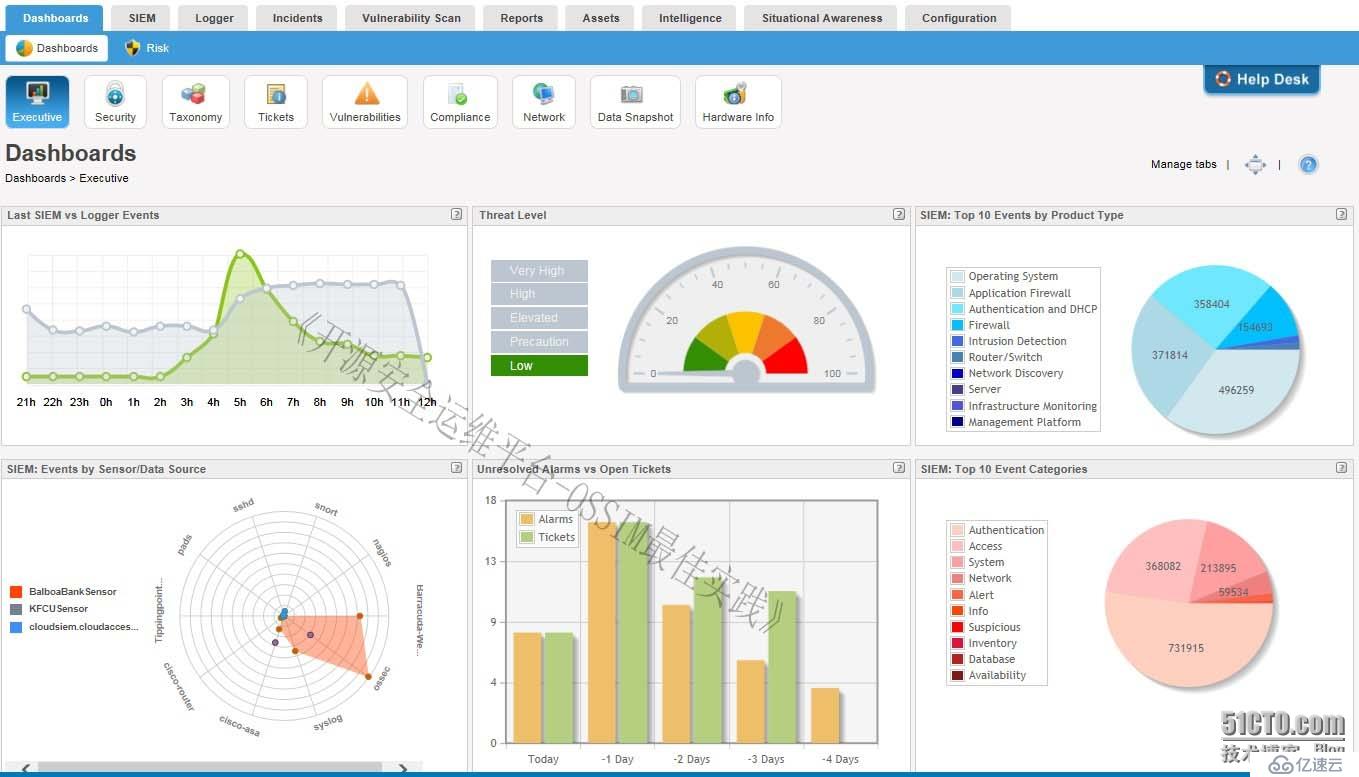Click the horizontal scrollbar under sensor chart
The image size is (1359, 777).
(x=210, y=768)
